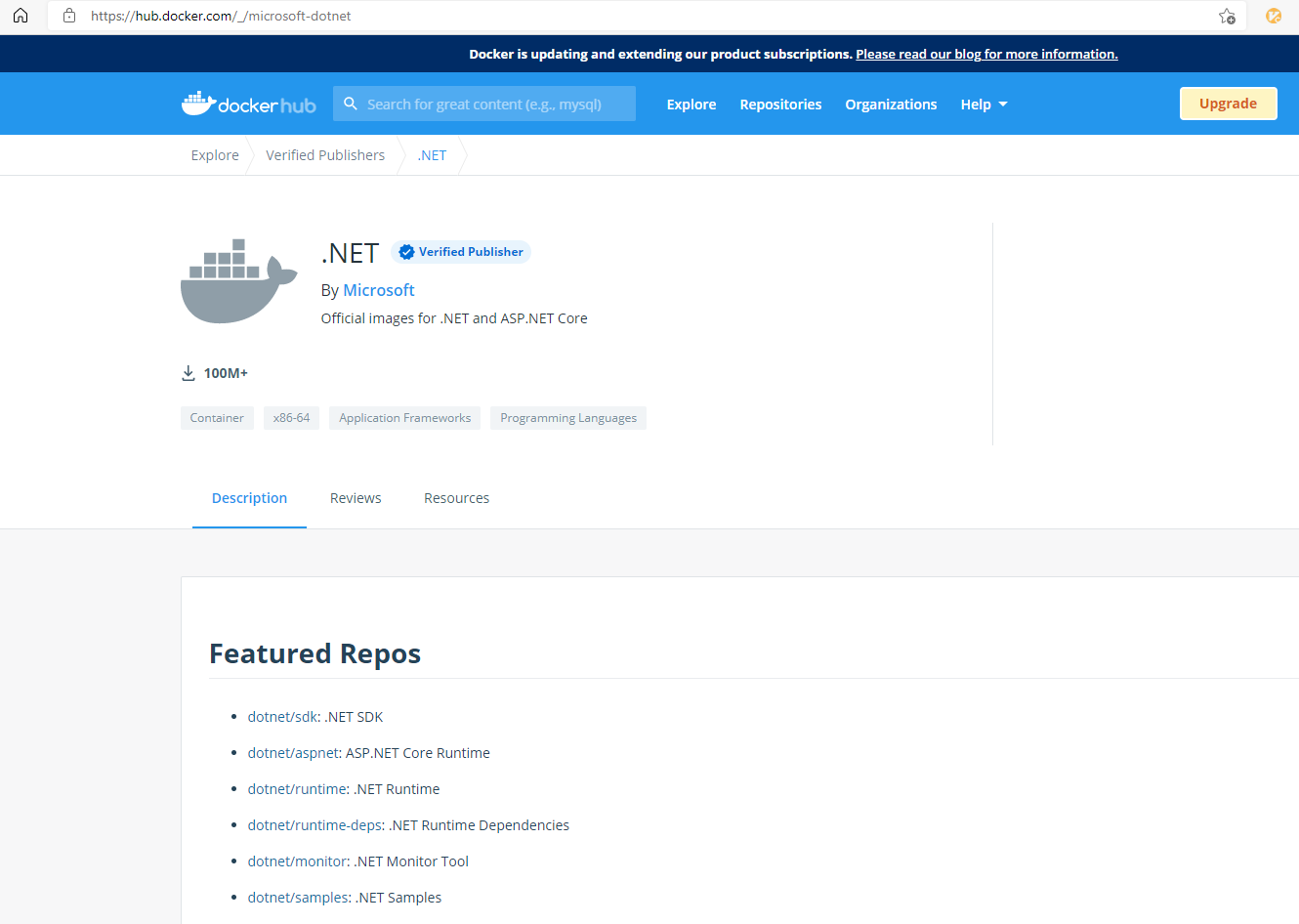The height and width of the screenshot is (924, 1299).
Task: Click the x86-64 tag
Action: [291, 418]
